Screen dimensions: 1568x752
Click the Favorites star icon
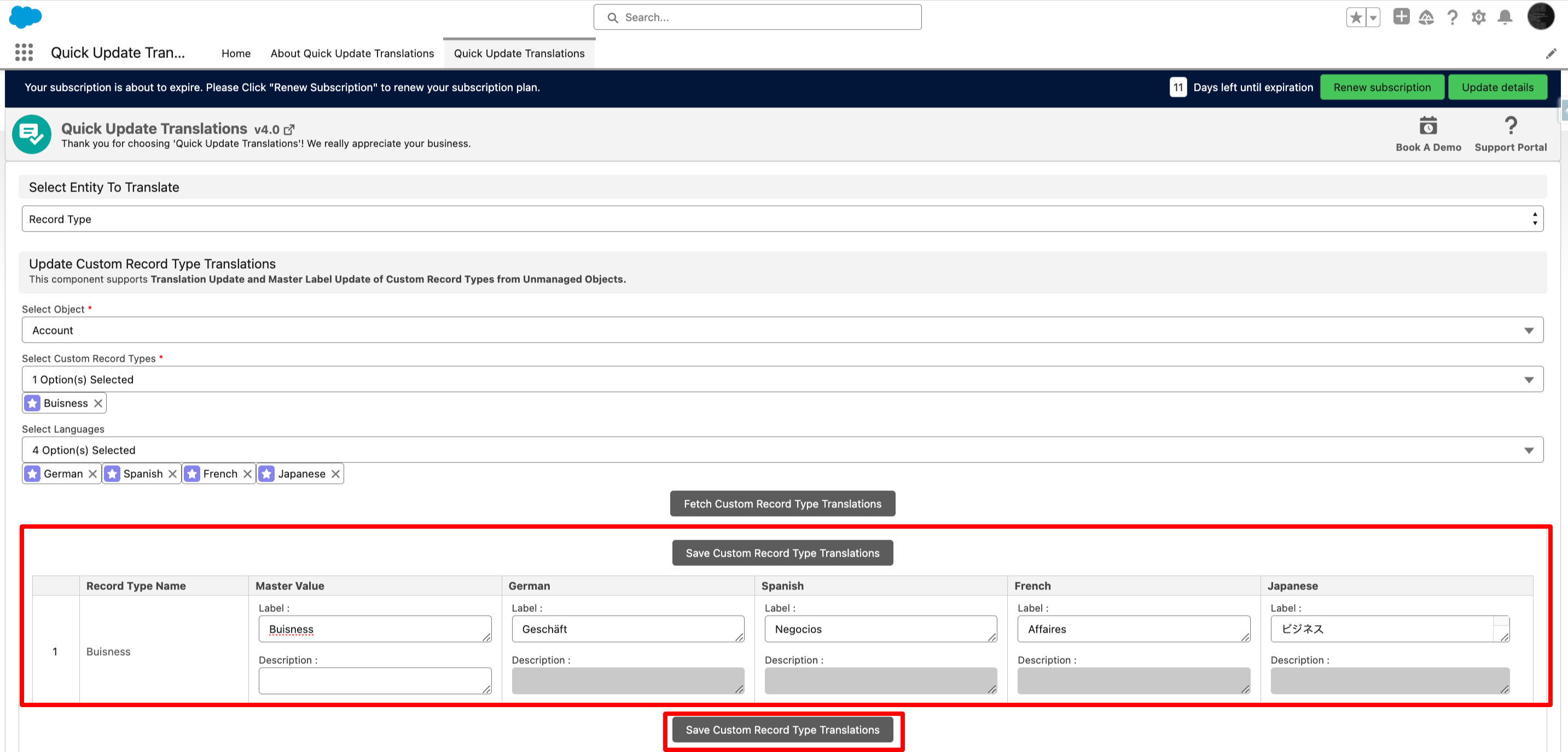[1356, 18]
